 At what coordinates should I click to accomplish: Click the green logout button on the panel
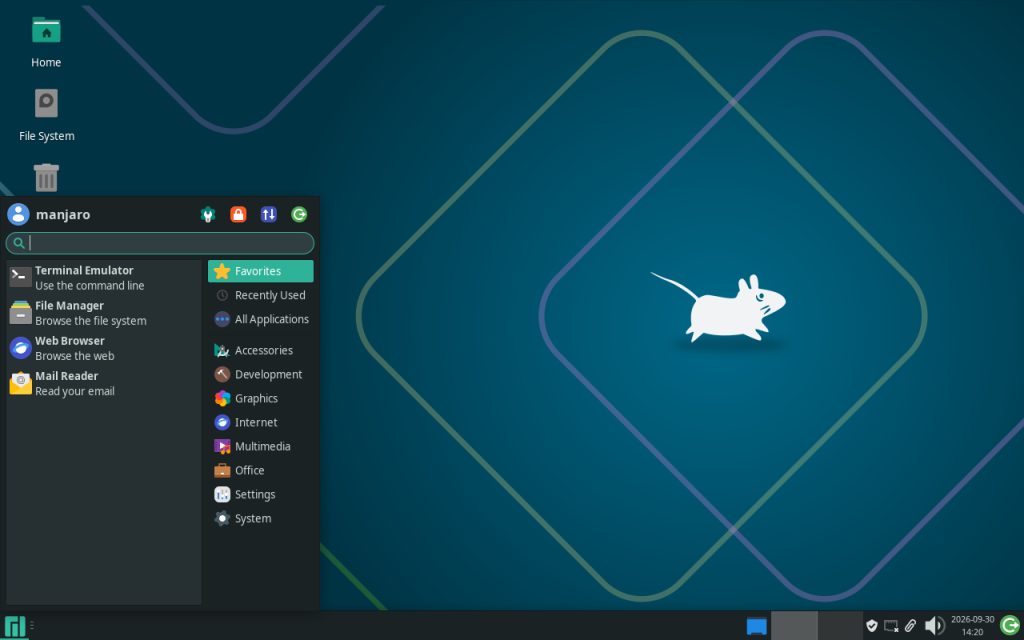1010,626
